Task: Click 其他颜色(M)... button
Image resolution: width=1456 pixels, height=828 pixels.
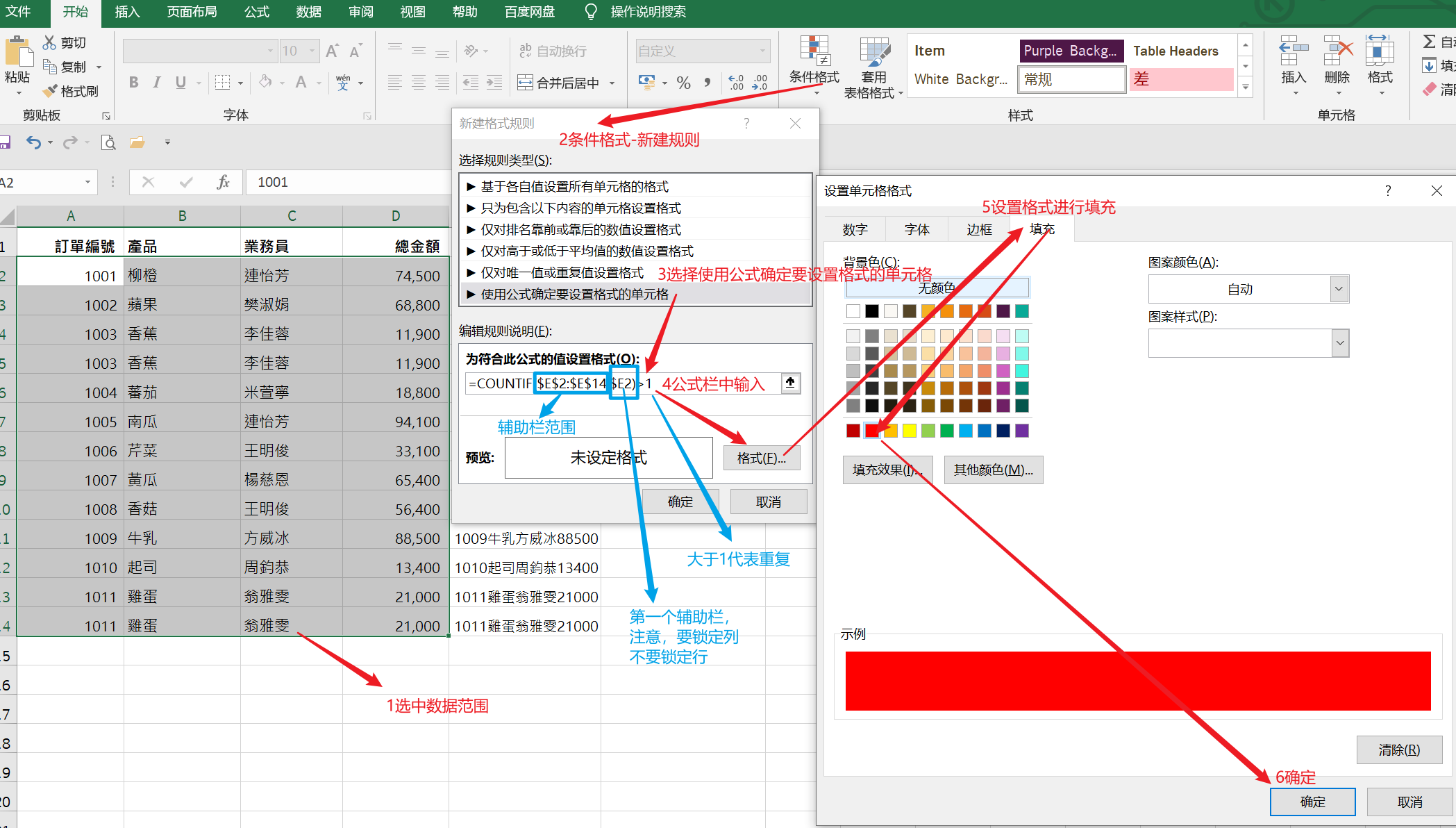Action: [x=993, y=470]
